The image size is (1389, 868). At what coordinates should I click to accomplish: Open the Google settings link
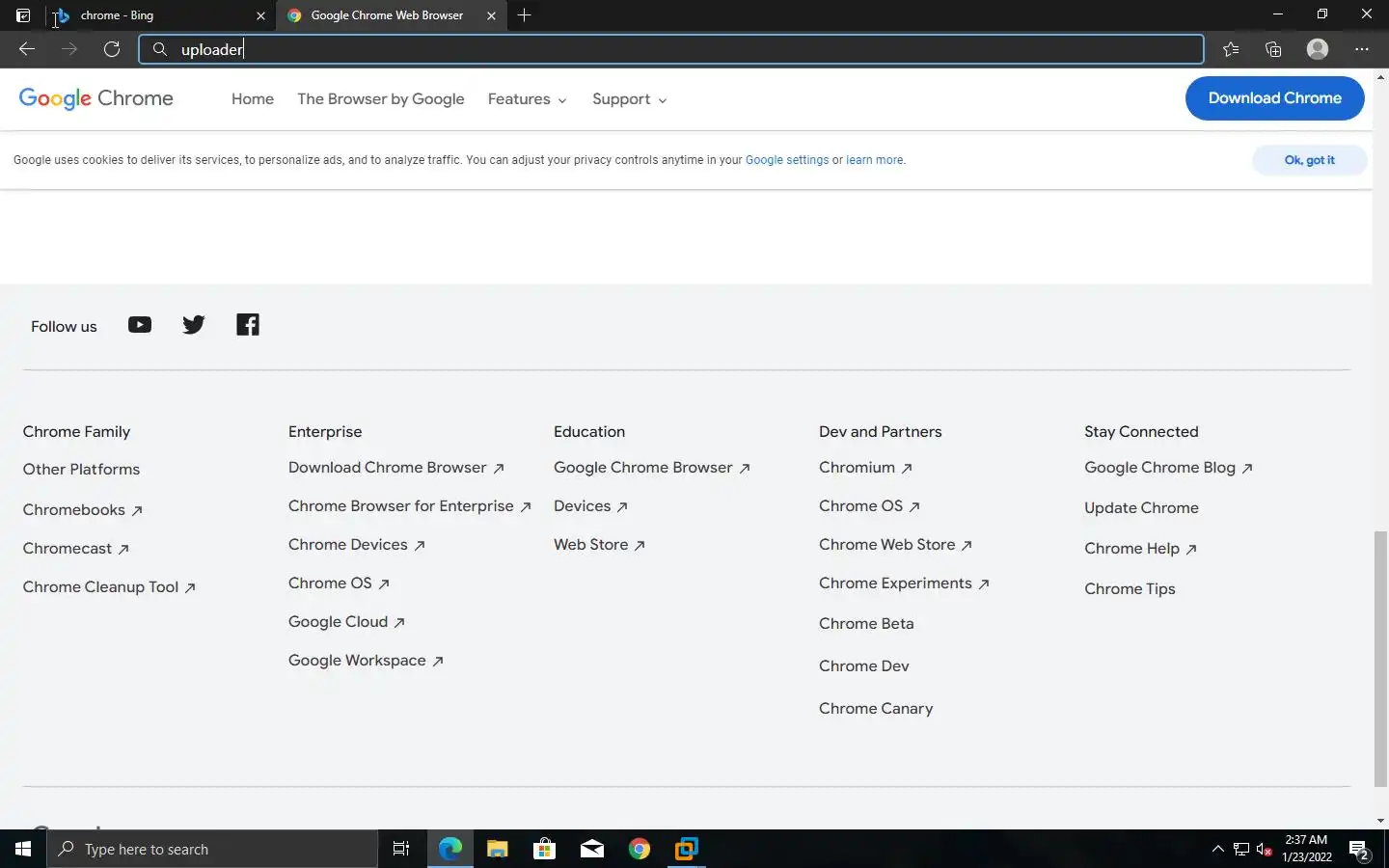(787, 160)
